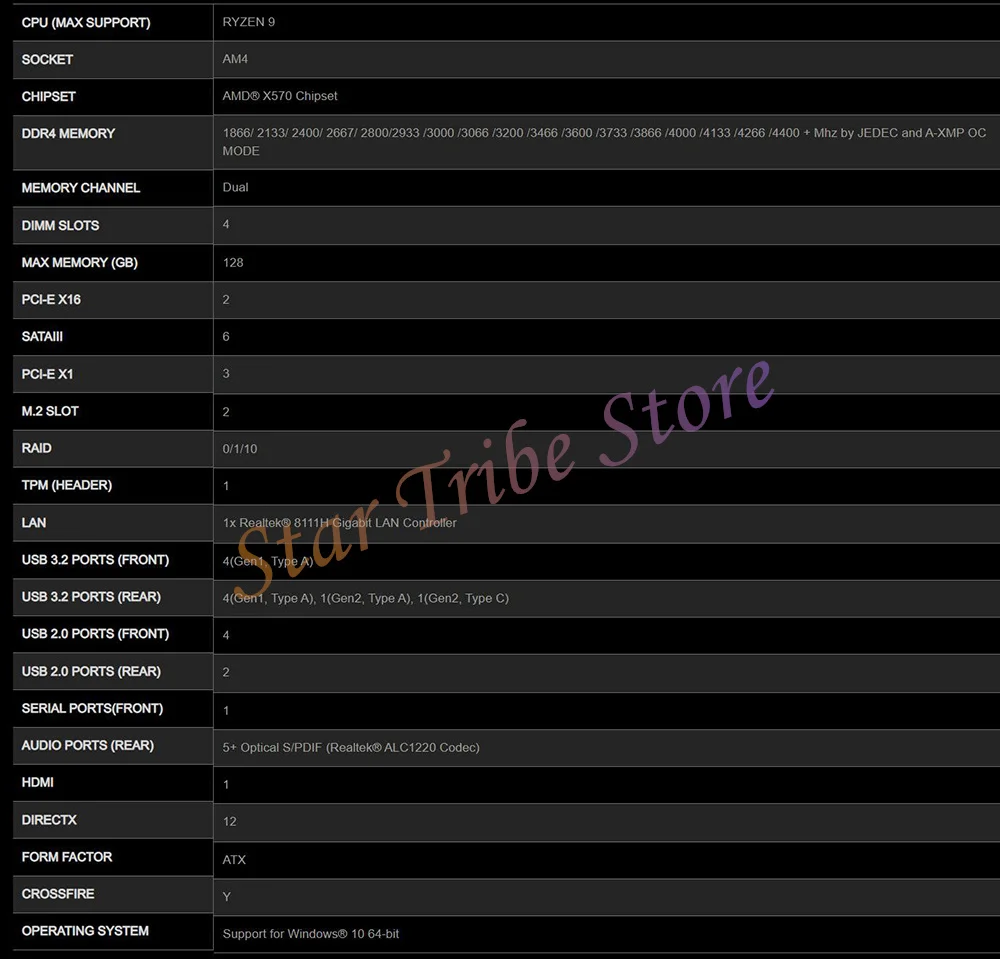Image resolution: width=1000 pixels, height=959 pixels.
Task: Select the AMD X570 Chipset text
Action: (280, 96)
